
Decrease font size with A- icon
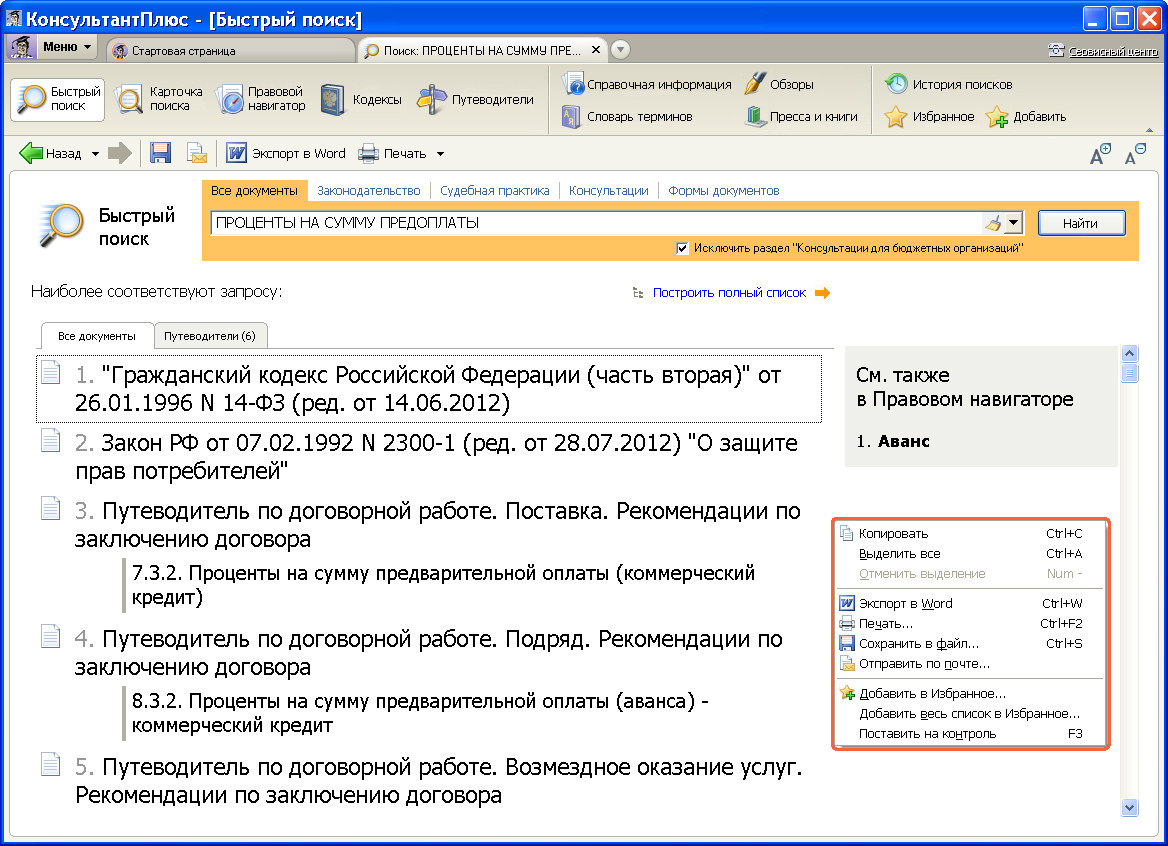(1135, 154)
